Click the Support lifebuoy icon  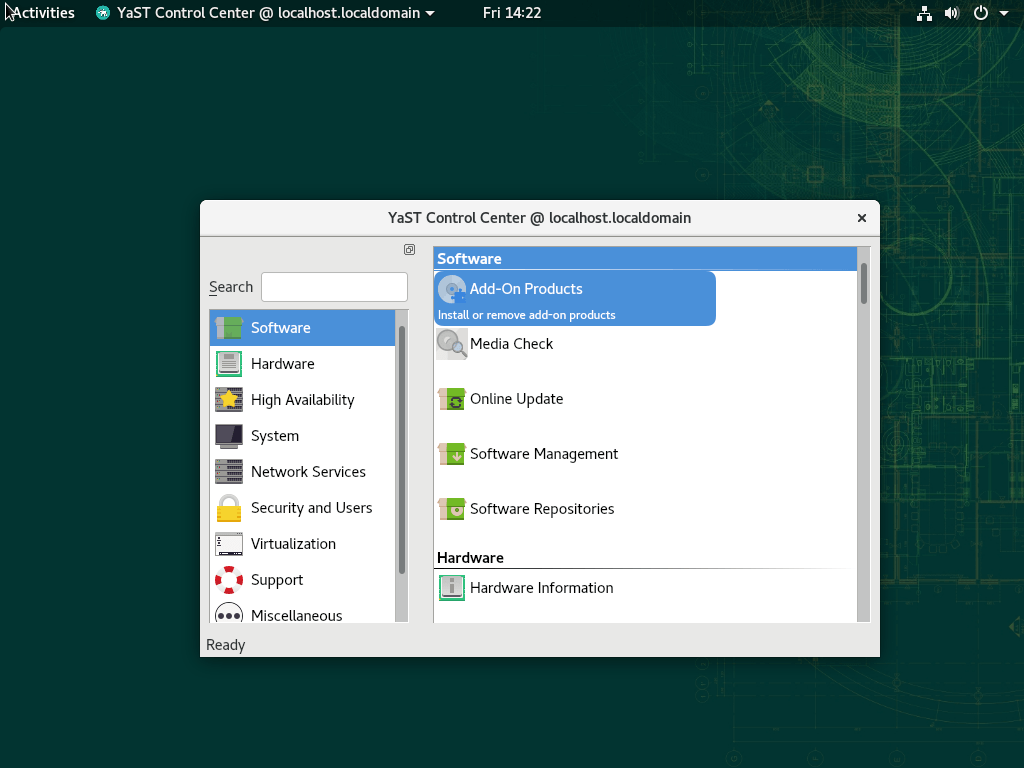229,580
